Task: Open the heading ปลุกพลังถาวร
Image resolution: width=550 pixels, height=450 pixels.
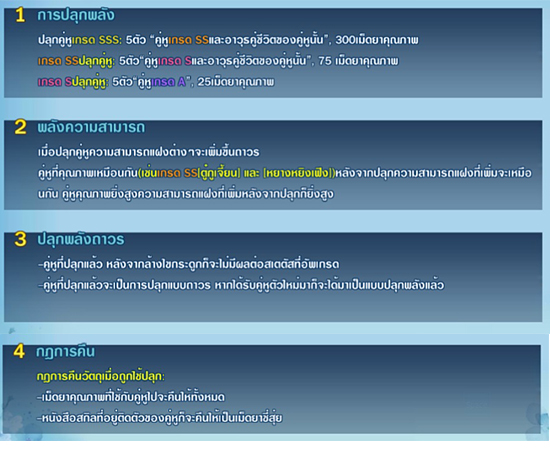Action: click(81, 240)
